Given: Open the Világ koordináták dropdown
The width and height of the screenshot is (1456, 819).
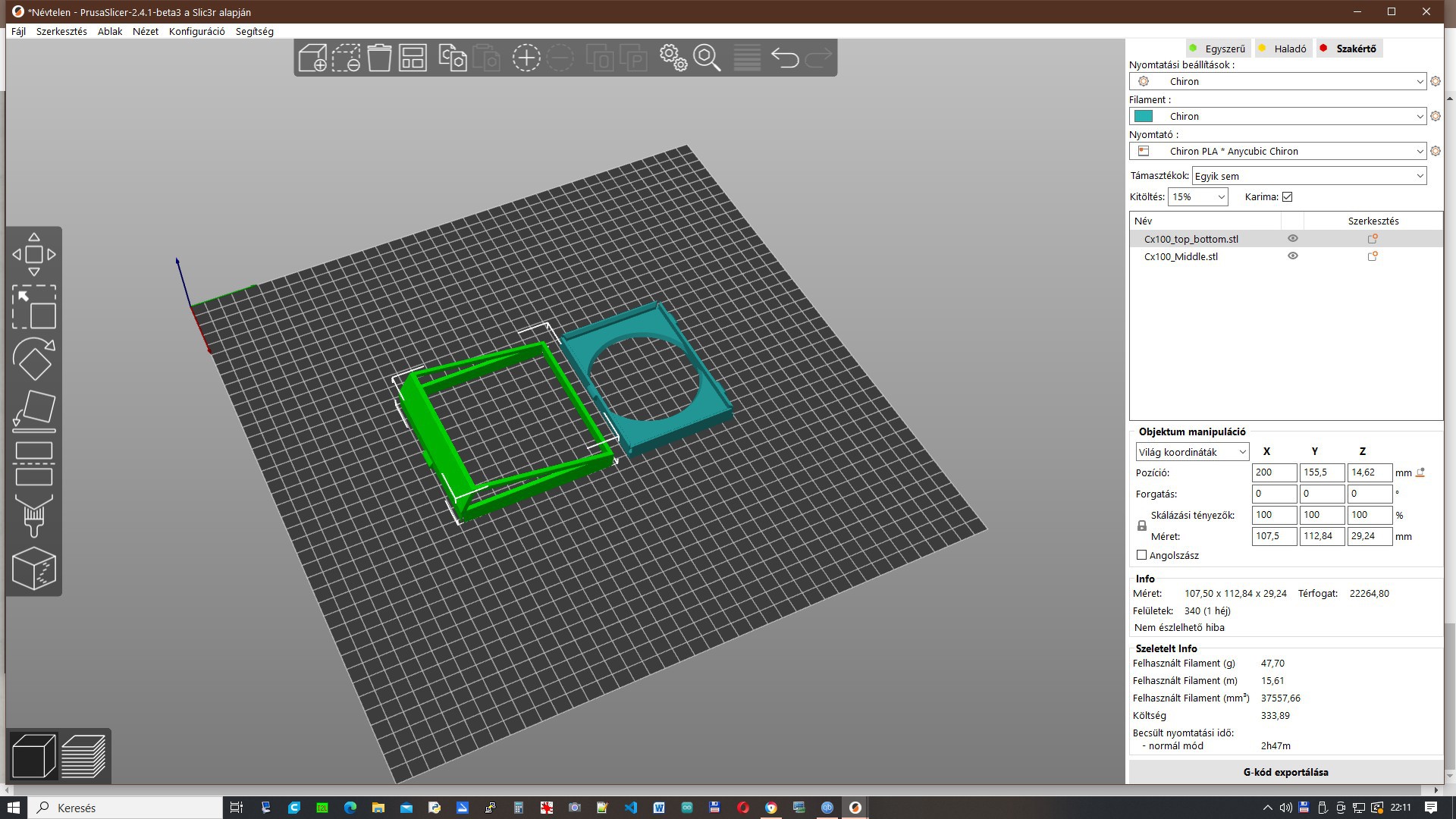Looking at the screenshot, I should (1191, 452).
